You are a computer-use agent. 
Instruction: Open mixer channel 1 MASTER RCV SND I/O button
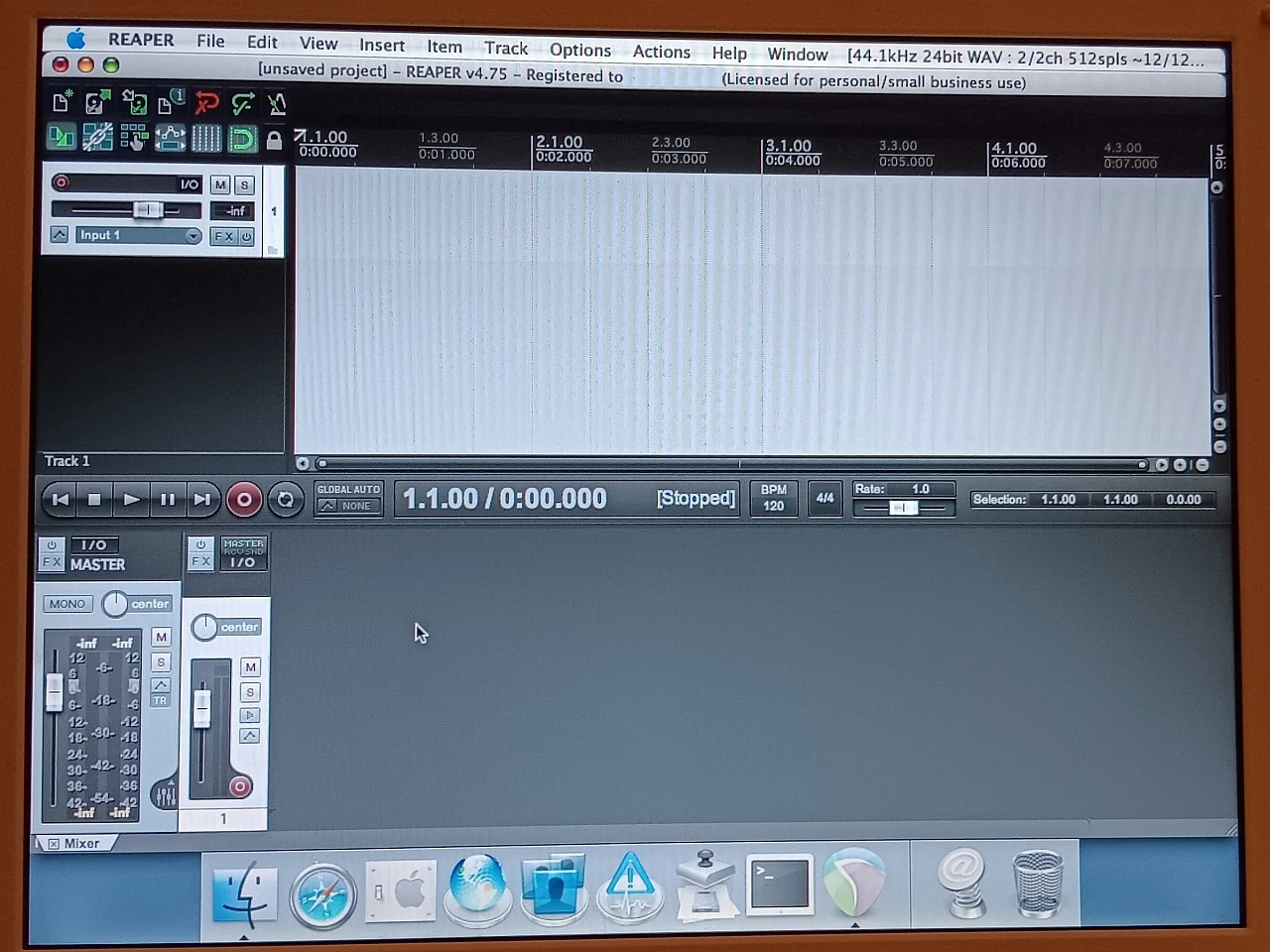click(243, 553)
